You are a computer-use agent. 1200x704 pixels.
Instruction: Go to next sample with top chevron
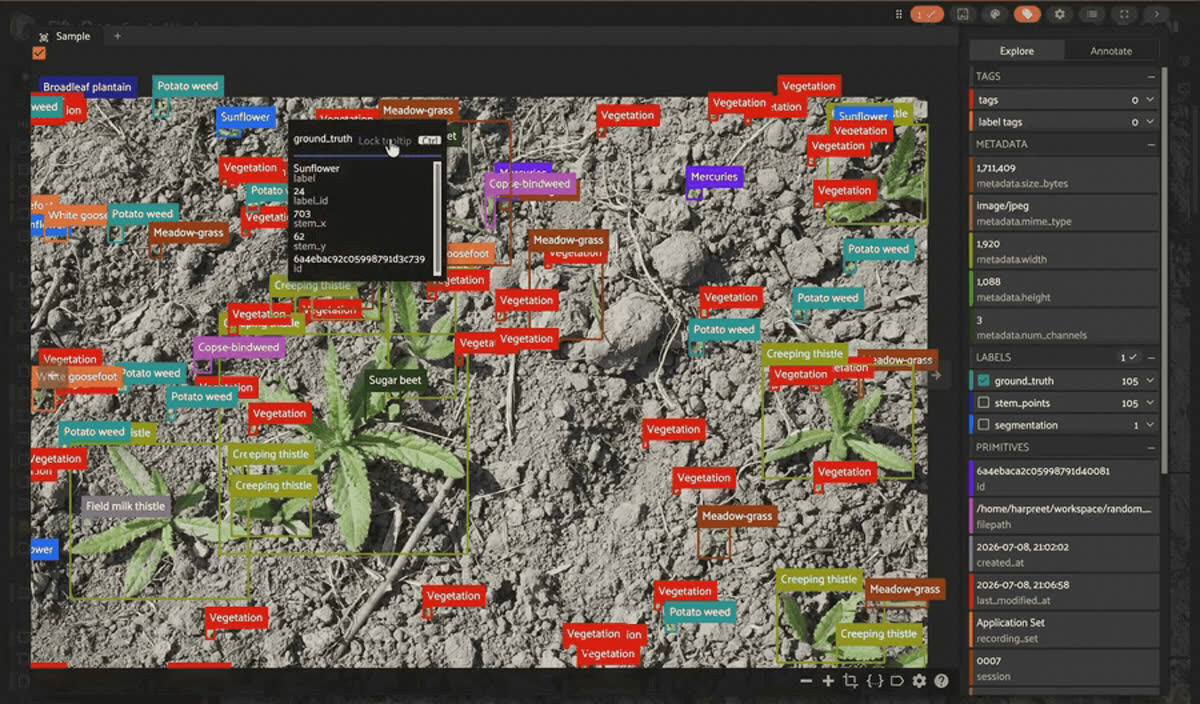[1157, 14]
